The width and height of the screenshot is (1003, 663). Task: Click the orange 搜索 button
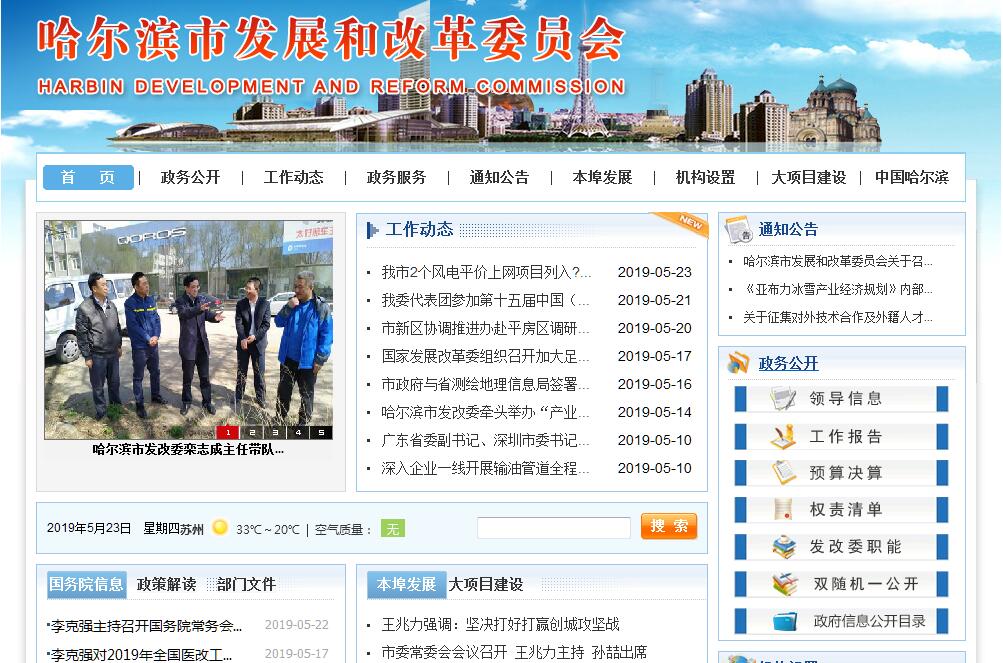[x=668, y=526]
